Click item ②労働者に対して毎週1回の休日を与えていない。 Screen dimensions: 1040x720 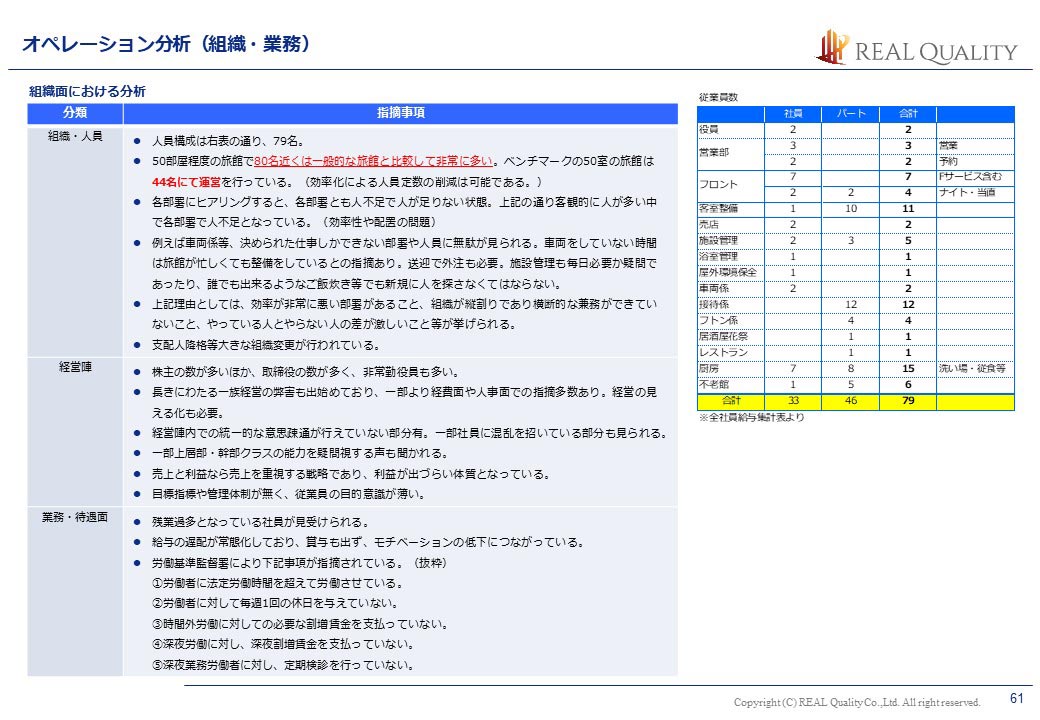(275, 603)
